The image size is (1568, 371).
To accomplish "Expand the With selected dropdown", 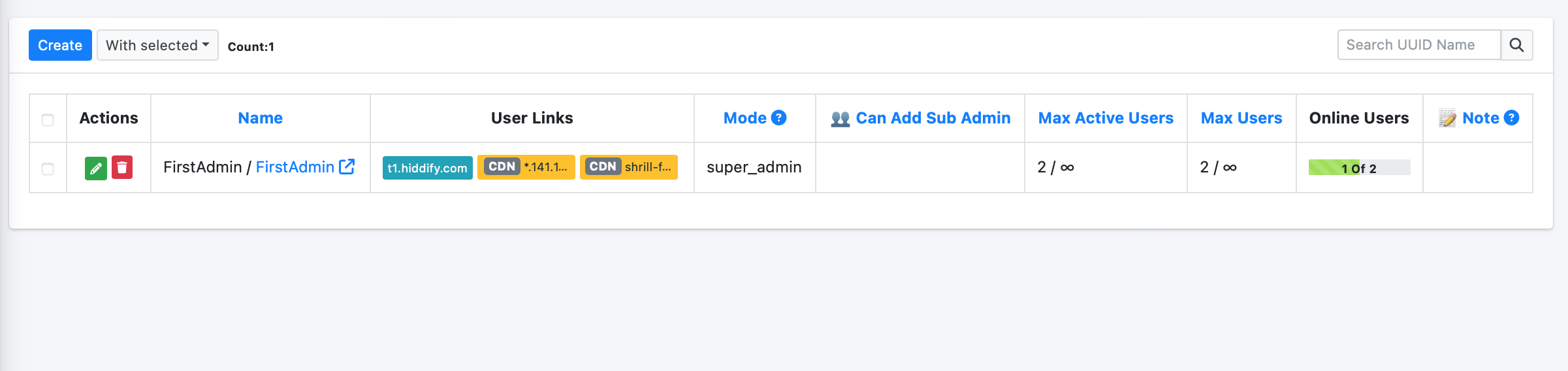I will [x=157, y=45].
